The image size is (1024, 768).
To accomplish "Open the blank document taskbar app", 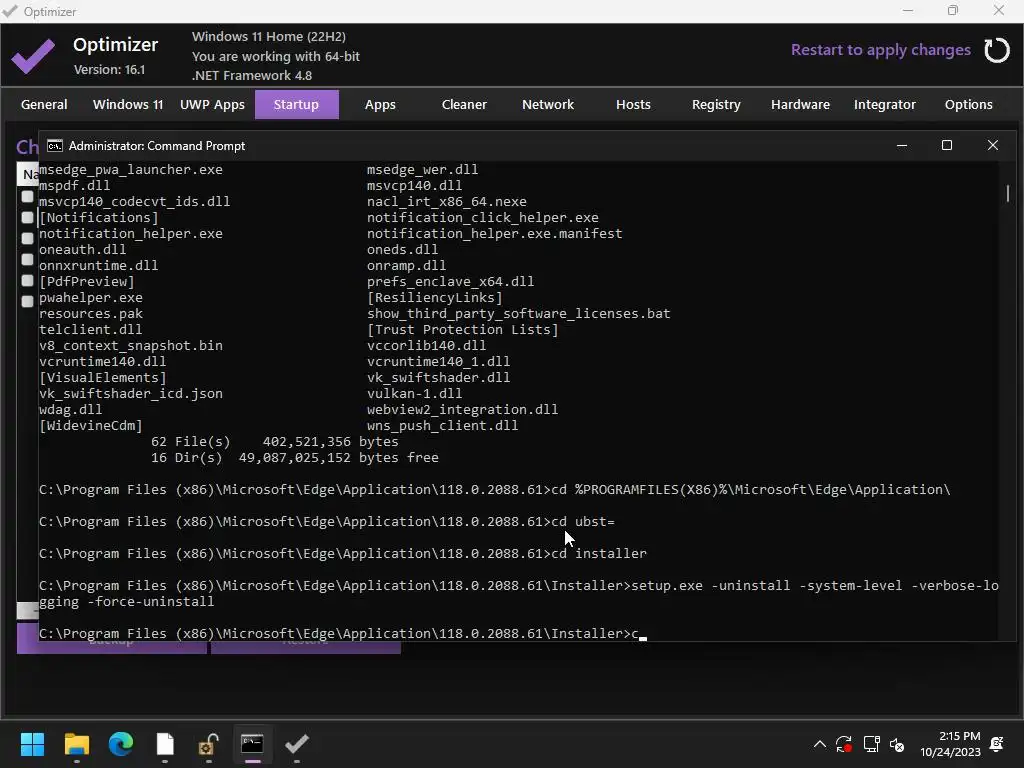I will [x=165, y=744].
